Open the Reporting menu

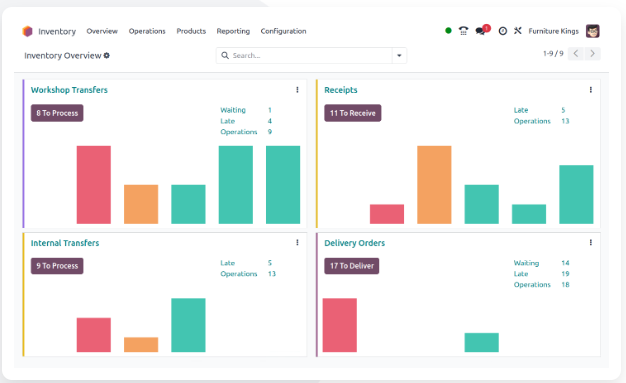pyautogui.click(x=233, y=31)
